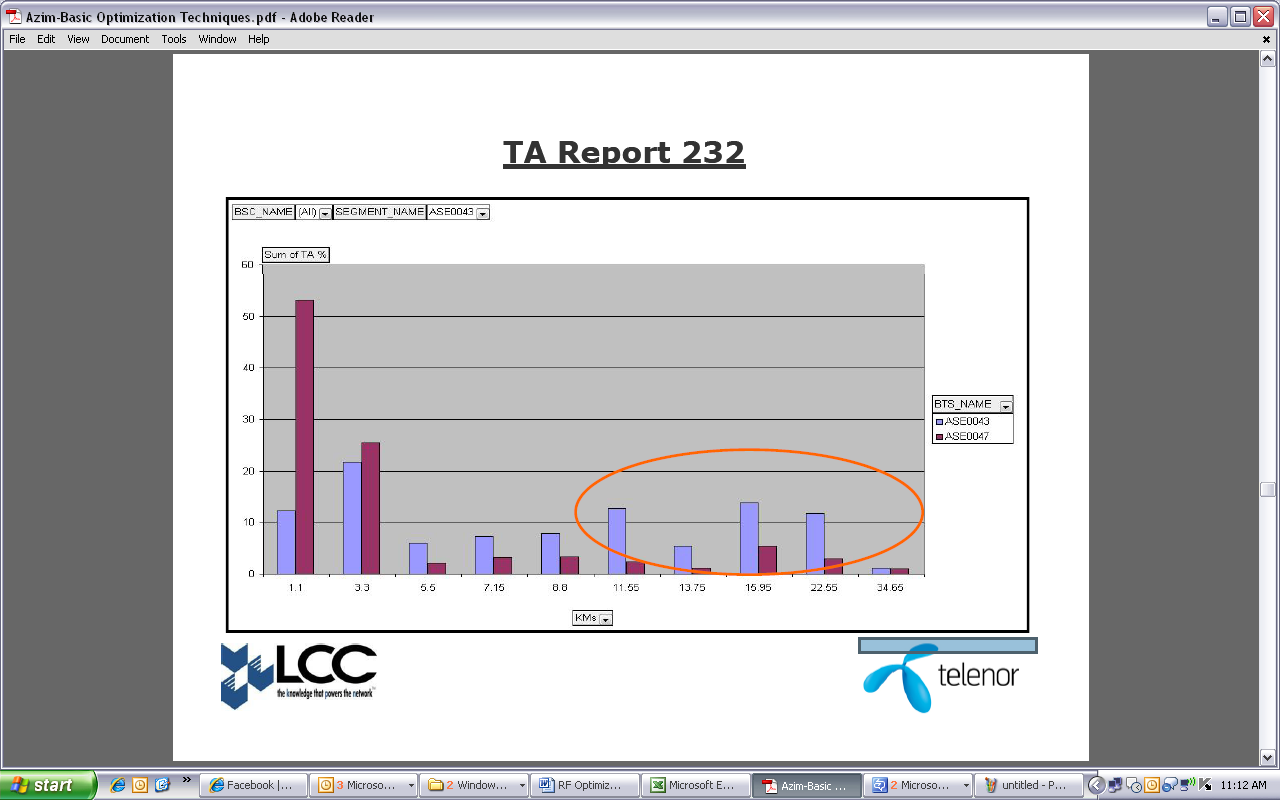
Task: Click the Sum of TA % label
Action: click(295, 255)
